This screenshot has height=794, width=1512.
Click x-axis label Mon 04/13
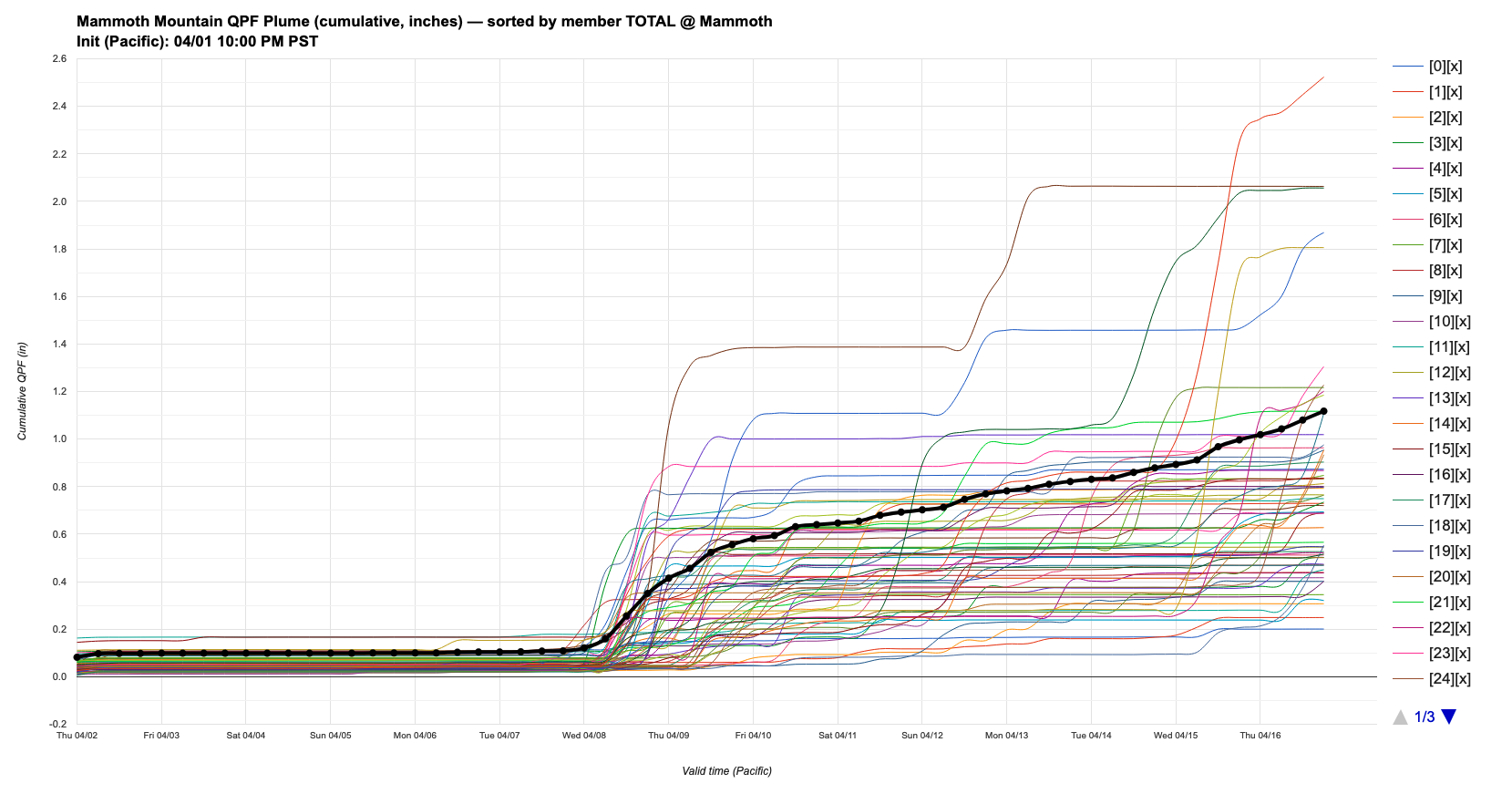[x=1006, y=736]
